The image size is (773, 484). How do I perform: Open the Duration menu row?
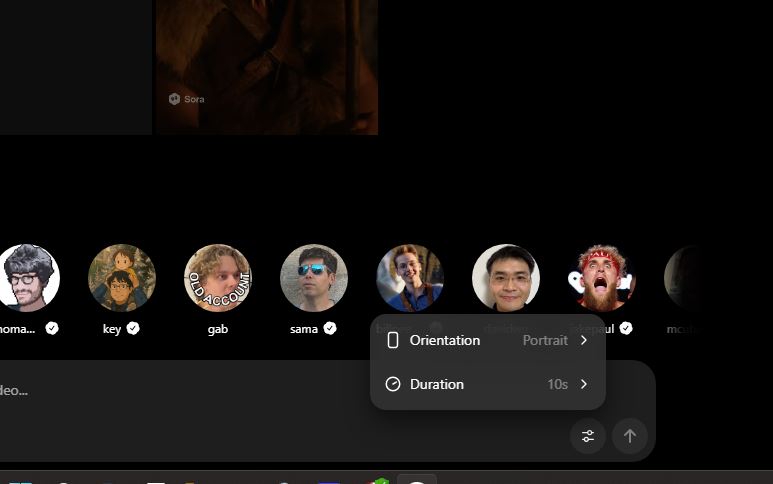click(488, 384)
